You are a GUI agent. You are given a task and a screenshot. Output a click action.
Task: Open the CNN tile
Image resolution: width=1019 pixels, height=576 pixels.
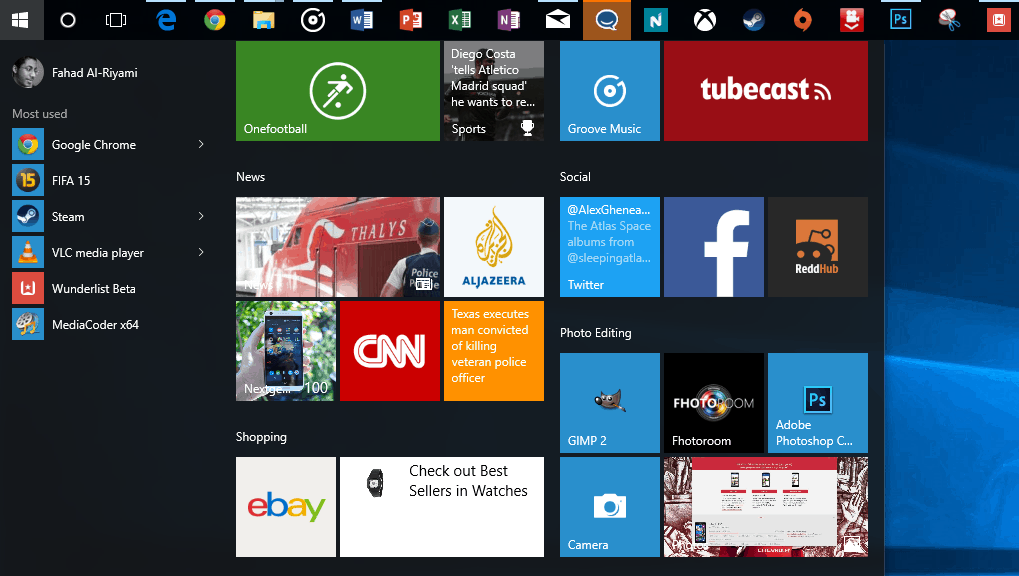(389, 351)
